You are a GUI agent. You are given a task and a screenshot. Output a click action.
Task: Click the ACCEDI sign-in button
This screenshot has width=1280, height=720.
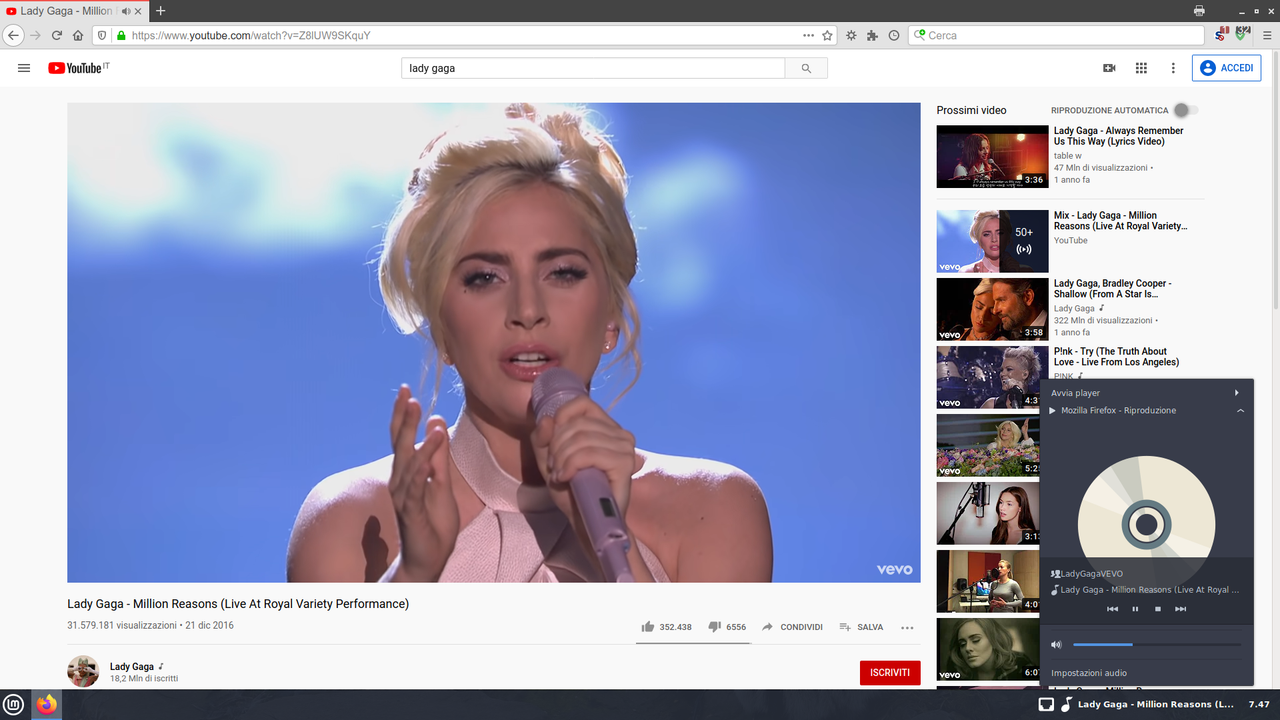point(1226,68)
